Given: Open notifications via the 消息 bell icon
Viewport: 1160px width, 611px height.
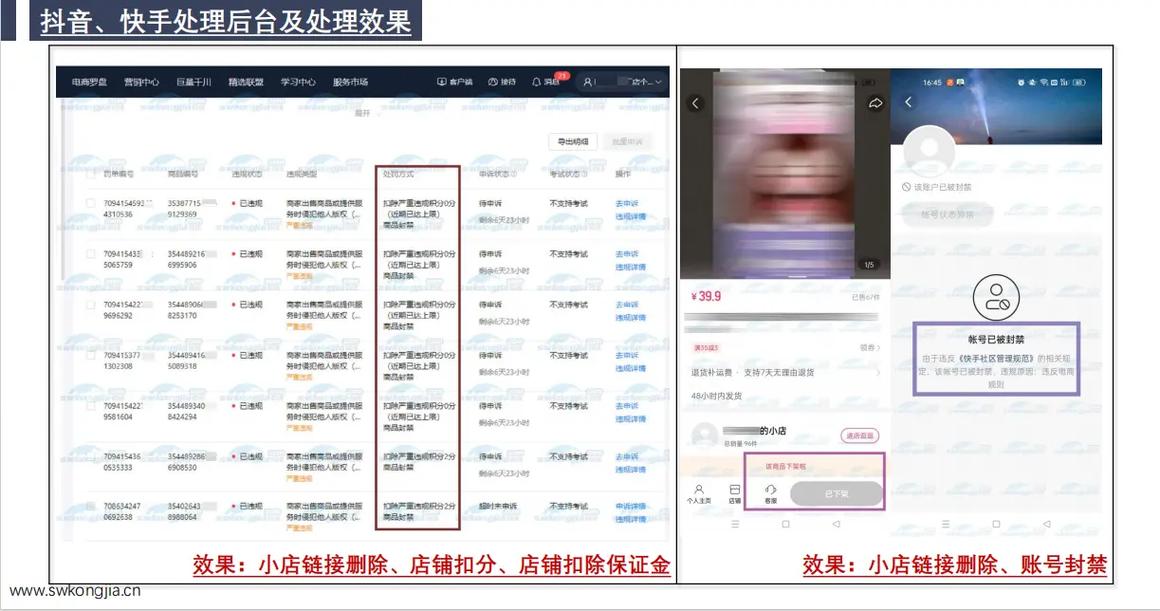Looking at the screenshot, I should (536, 82).
